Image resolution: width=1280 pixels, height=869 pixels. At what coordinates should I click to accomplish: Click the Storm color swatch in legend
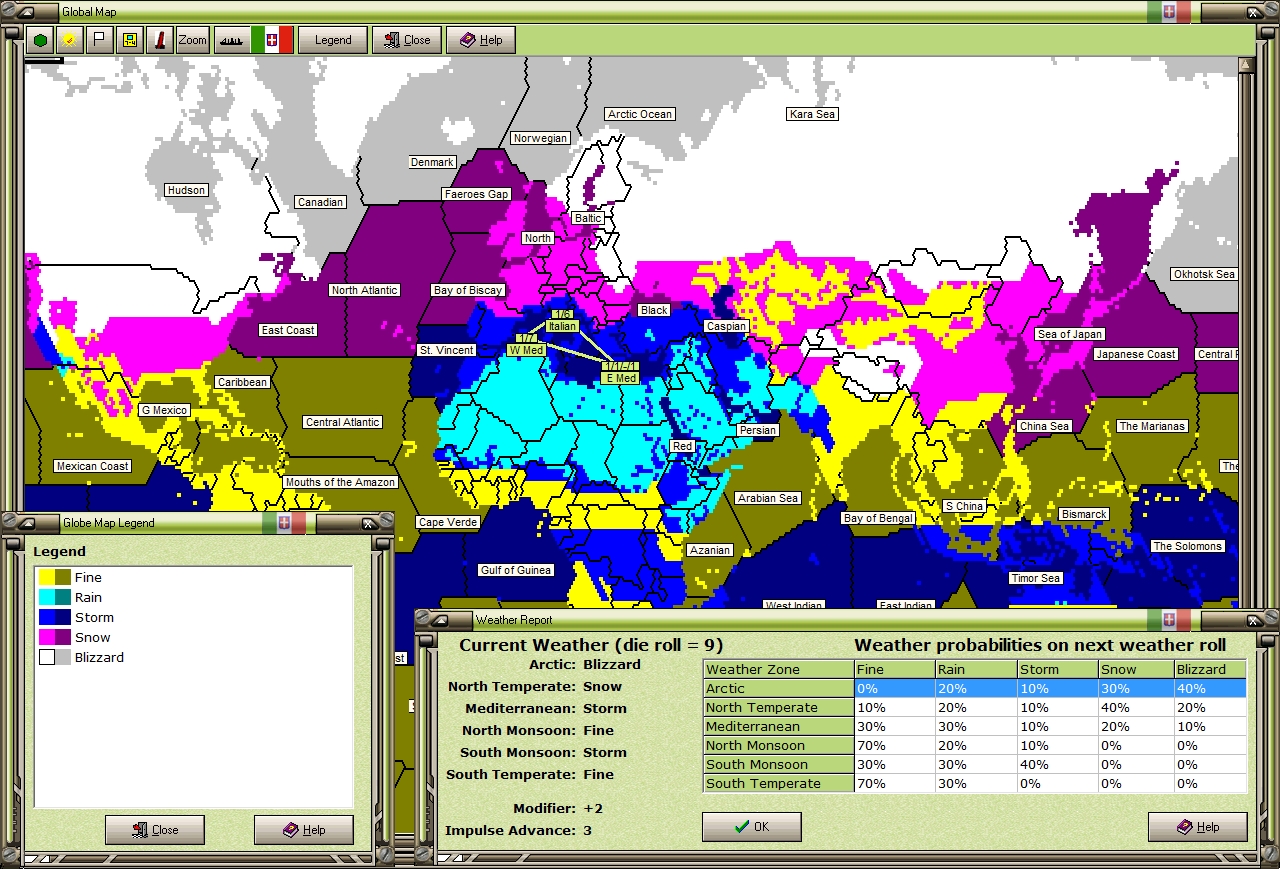pyautogui.click(x=55, y=618)
